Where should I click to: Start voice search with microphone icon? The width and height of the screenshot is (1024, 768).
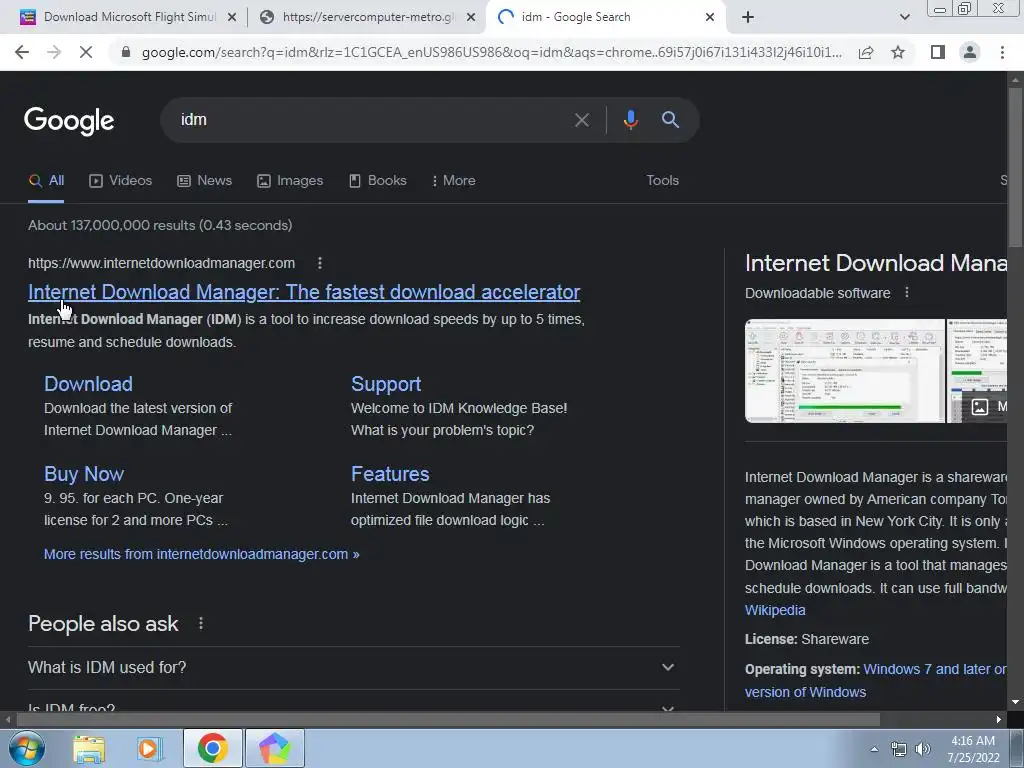point(630,120)
